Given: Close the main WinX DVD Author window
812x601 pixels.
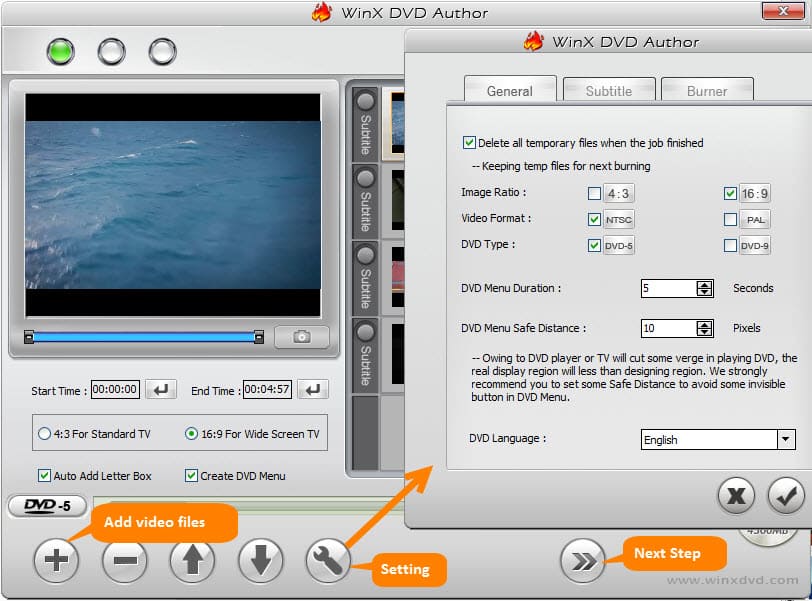Looking at the screenshot, I should point(783,11).
